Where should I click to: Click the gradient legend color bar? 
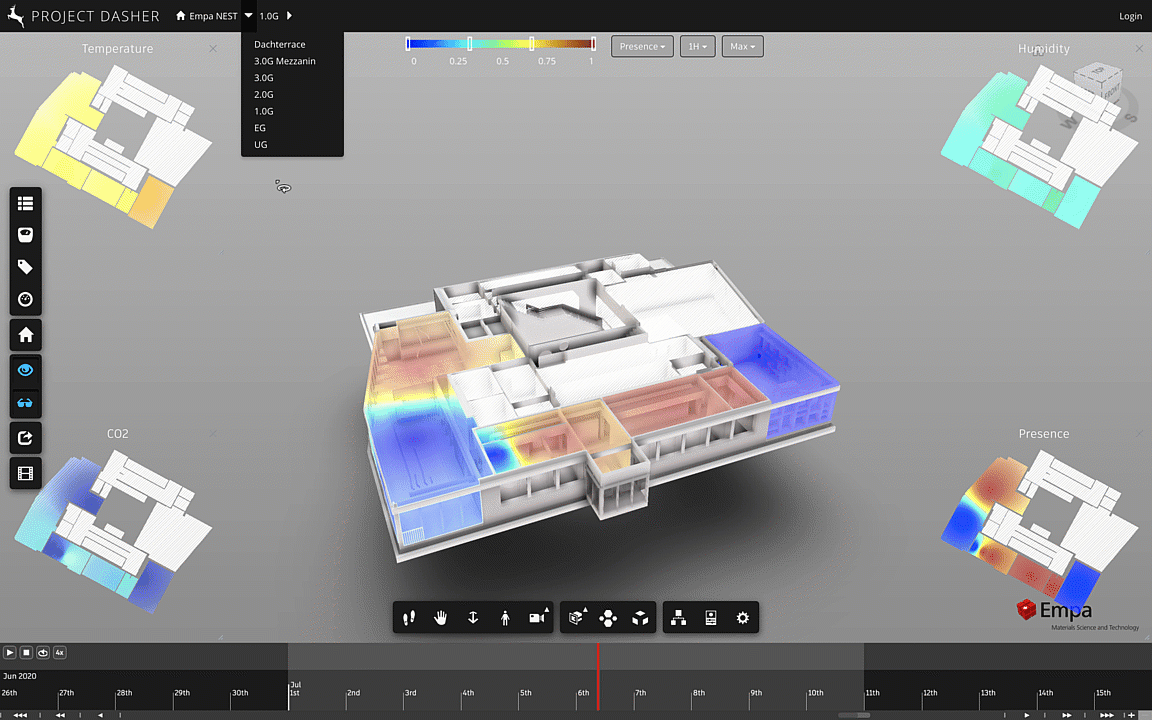pos(500,44)
